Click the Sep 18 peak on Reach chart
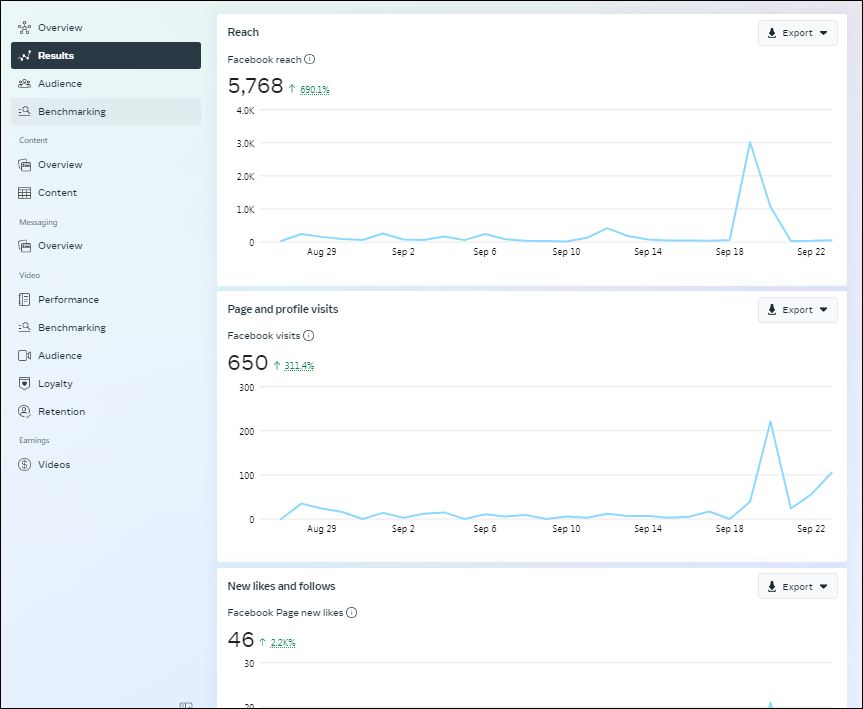 [x=750, y=143]
